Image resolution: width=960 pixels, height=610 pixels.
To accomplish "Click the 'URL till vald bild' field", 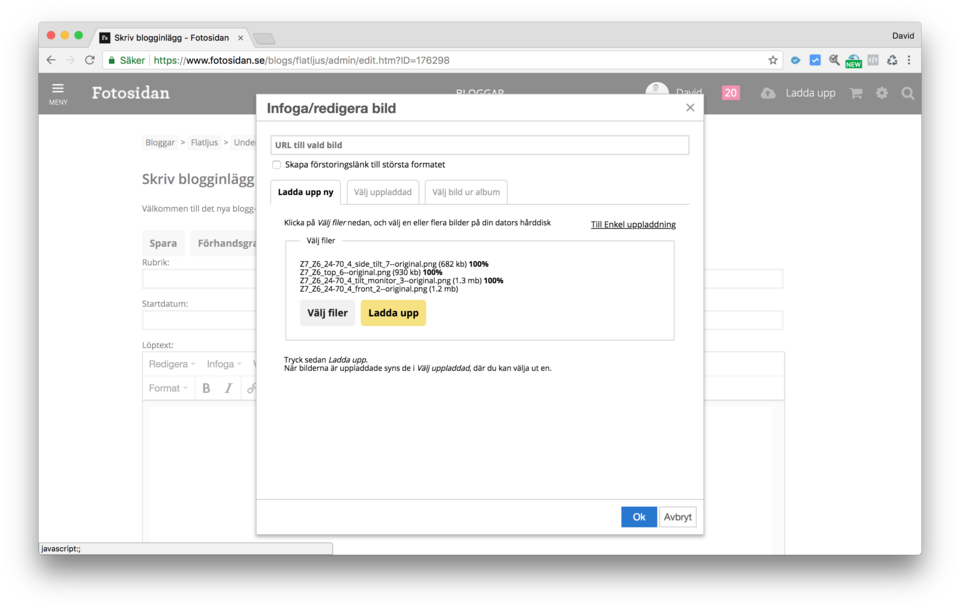I will point(479,145).
